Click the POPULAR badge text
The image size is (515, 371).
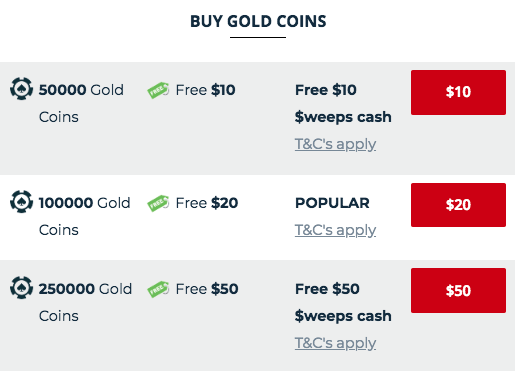tap(332, 203)
